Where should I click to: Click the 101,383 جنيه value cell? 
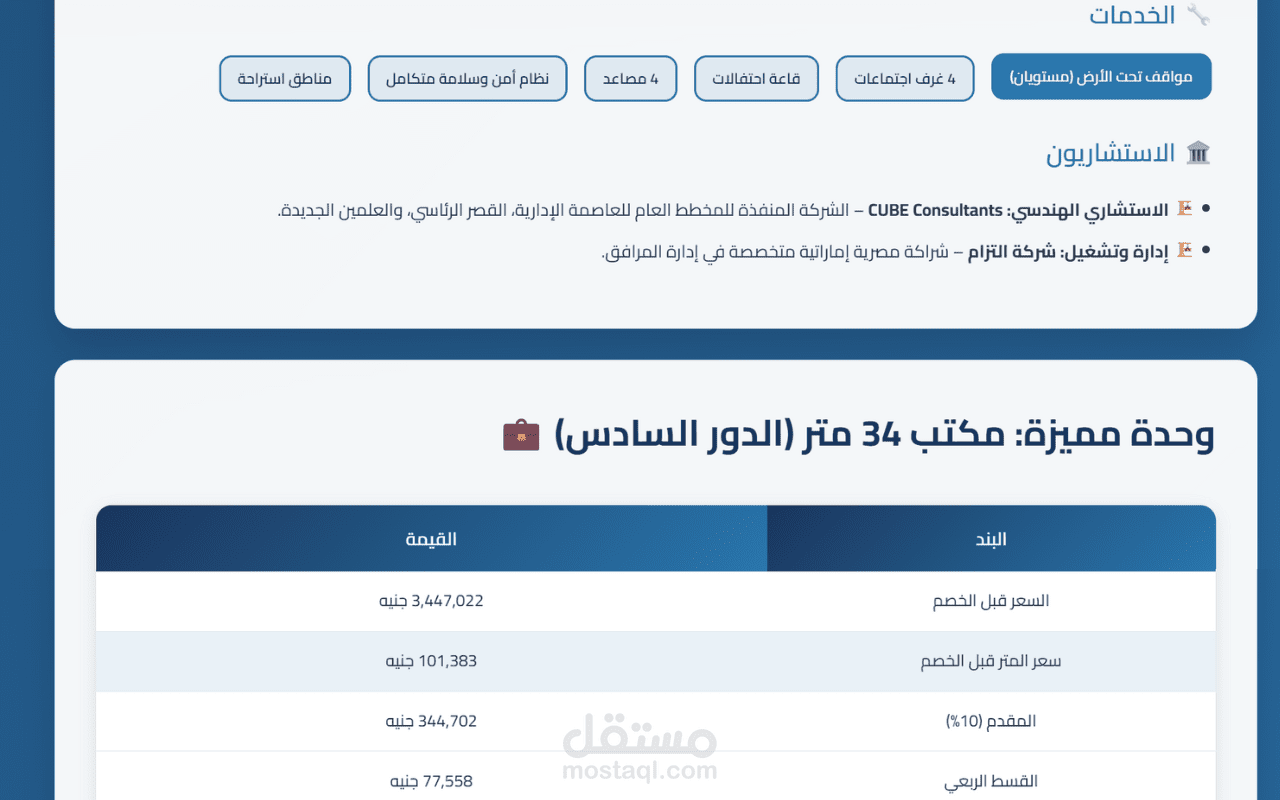pos(431,661)
